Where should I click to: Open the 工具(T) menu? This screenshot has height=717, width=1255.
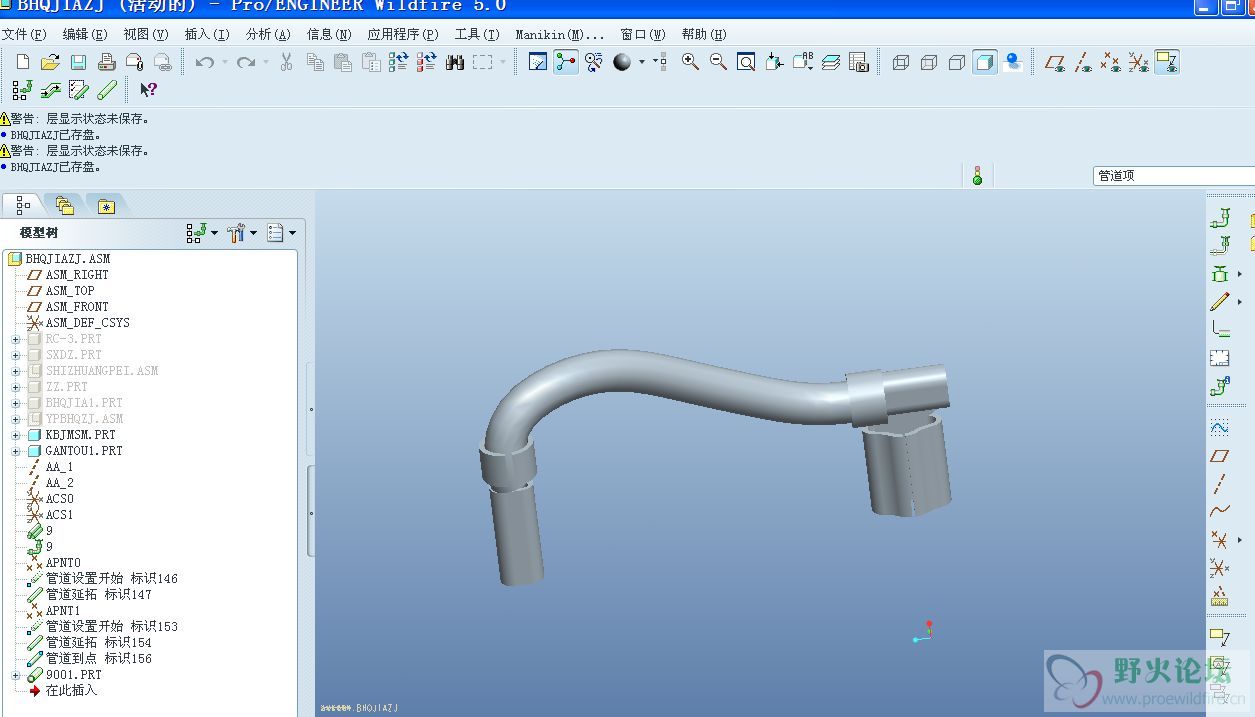click(x=477, y=34)
